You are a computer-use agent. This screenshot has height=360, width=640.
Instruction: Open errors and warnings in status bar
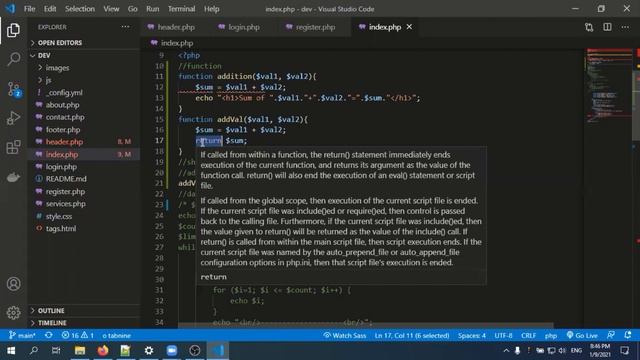click(78, 336)
